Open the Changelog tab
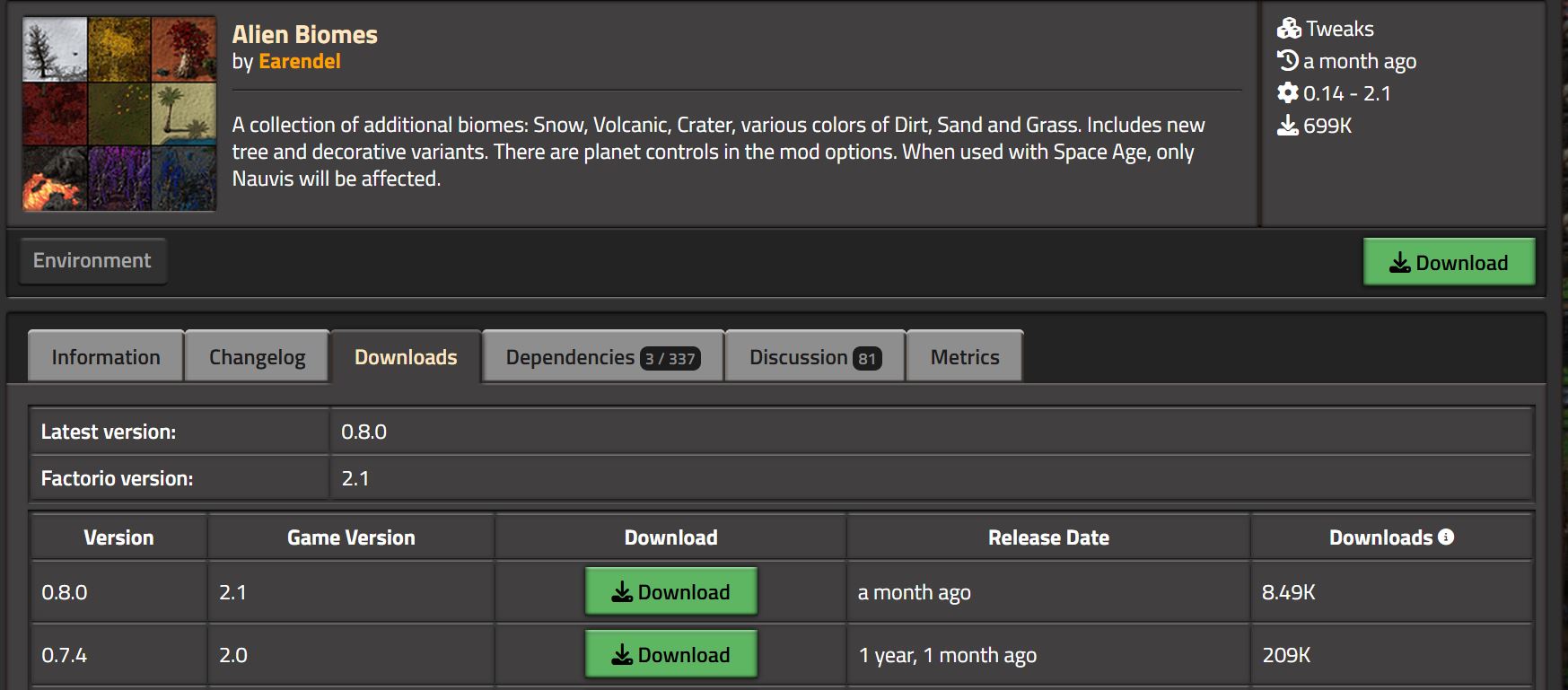This screenshot has width=1568, height=690. (x=258, y=357)
